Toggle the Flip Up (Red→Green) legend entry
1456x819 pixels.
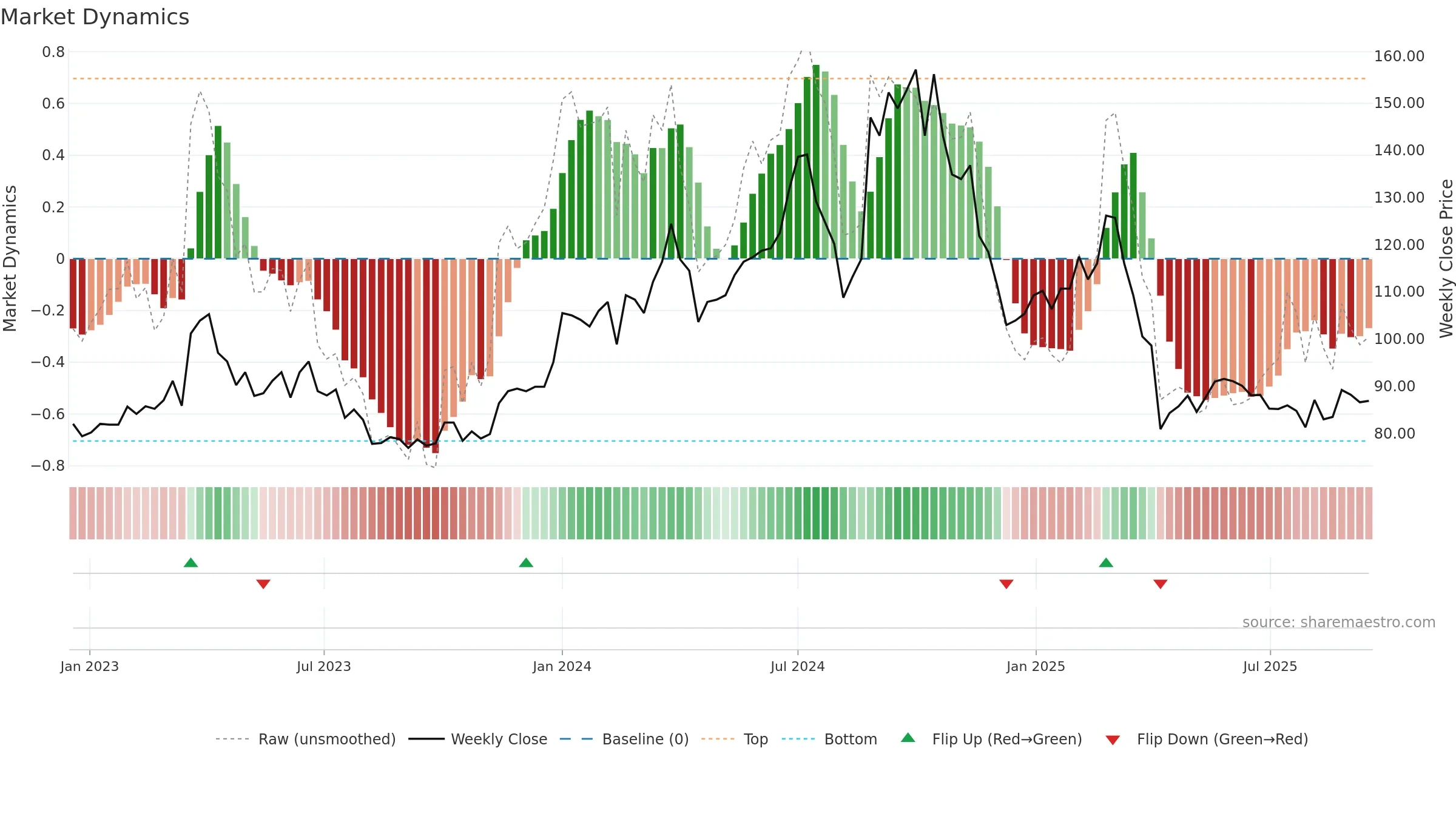pyautogui.click(x=991, y=739)
